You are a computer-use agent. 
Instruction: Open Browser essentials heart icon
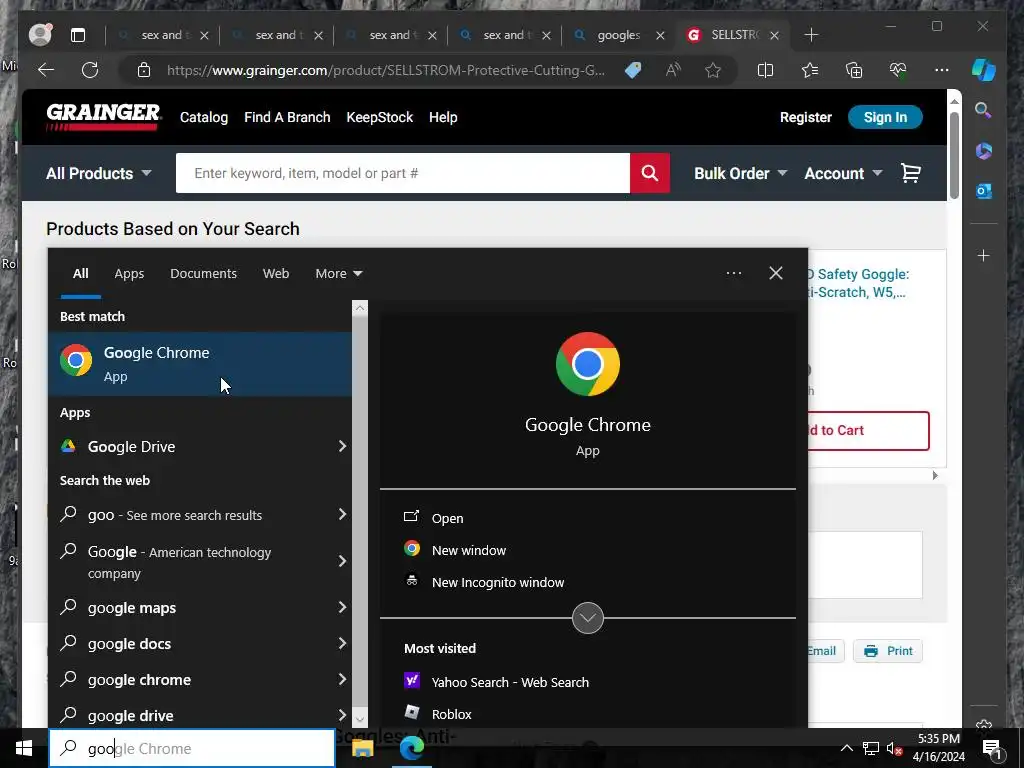[x=897, y=70]
